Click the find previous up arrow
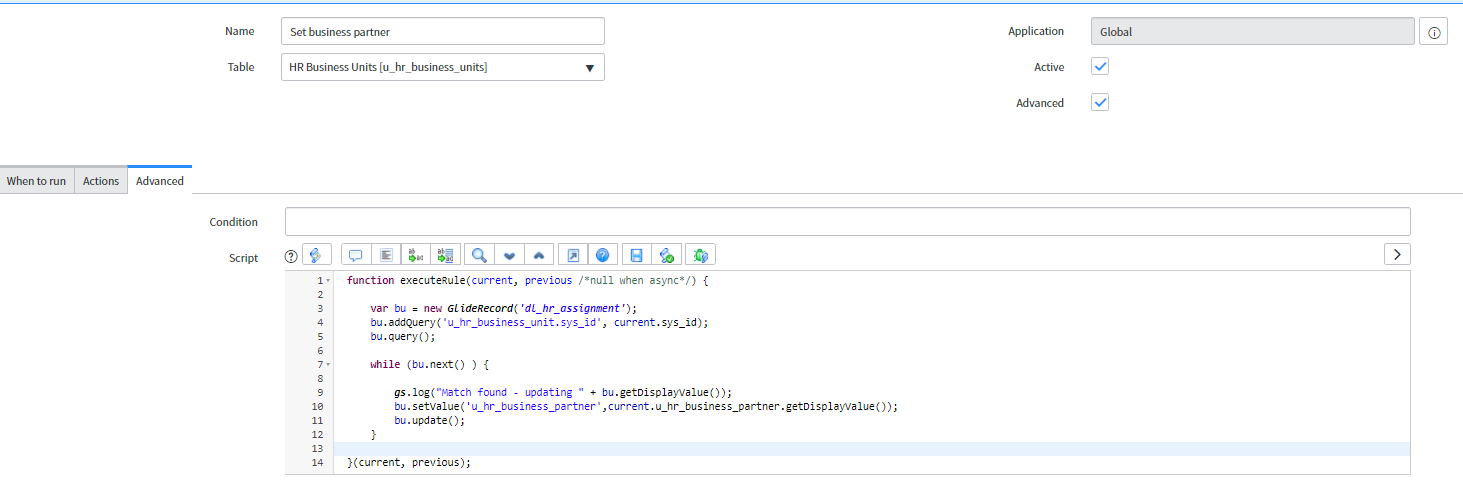This screenshot has height=483, width=1463. pos(538,256)
